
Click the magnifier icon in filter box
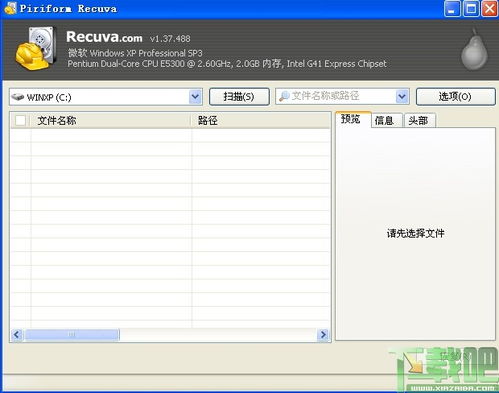(x=284, y=96)
